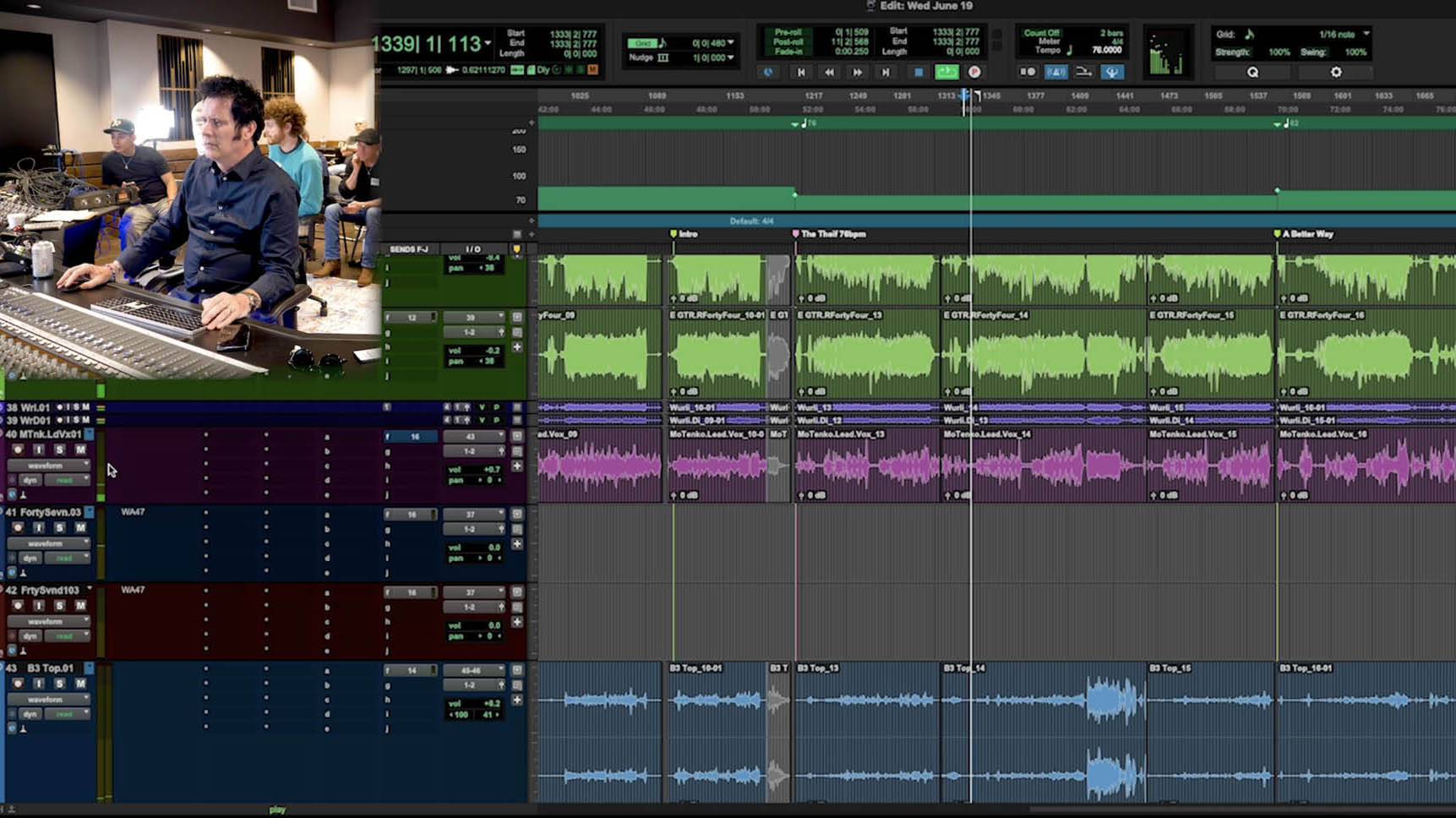Open waveform view selector on track 43 B3 Top.01
Image resolution: width=1456 pixels, height=818 pixels.
pyautogui.click(x=49, y=700)
